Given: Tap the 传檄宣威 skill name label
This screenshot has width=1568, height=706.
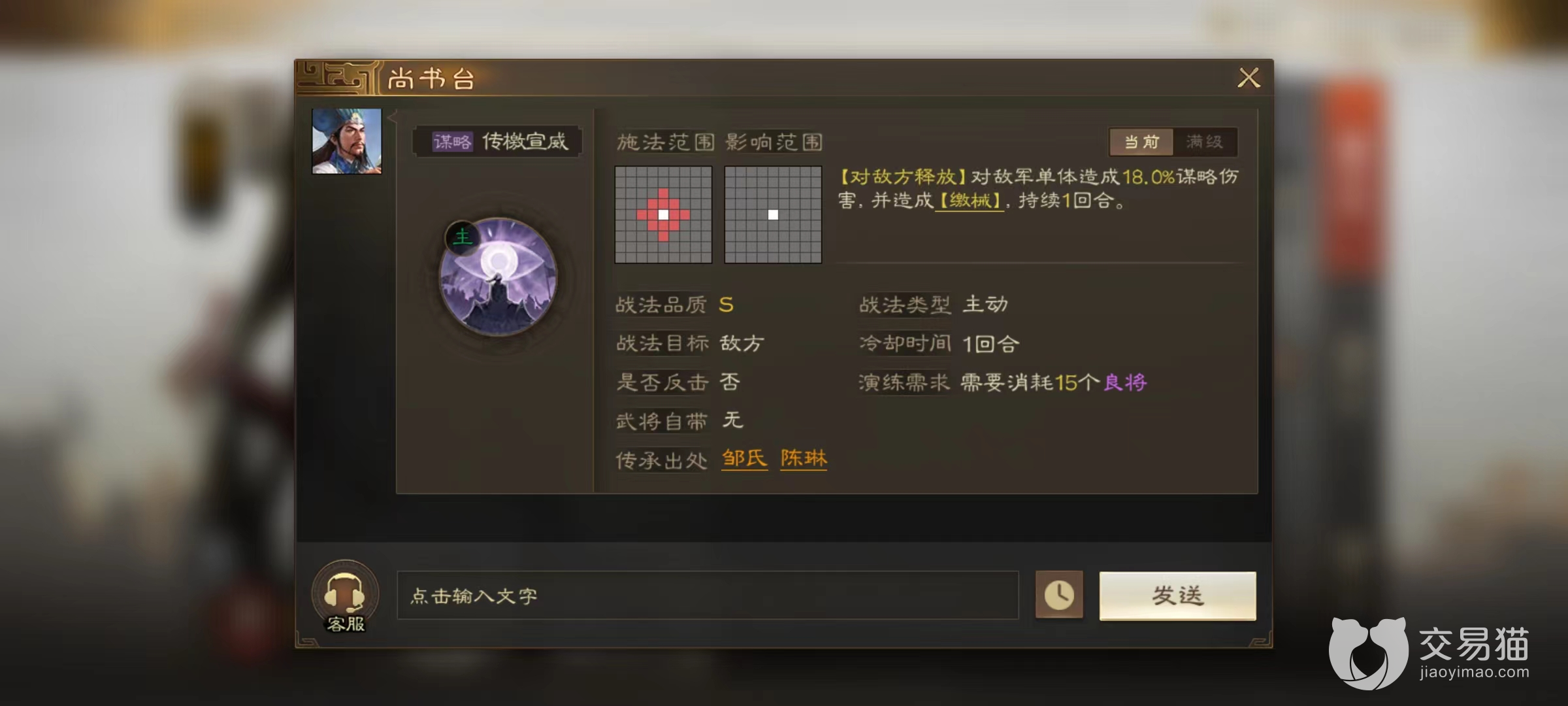Looking at the screenshot, I should tap(525, 141).
